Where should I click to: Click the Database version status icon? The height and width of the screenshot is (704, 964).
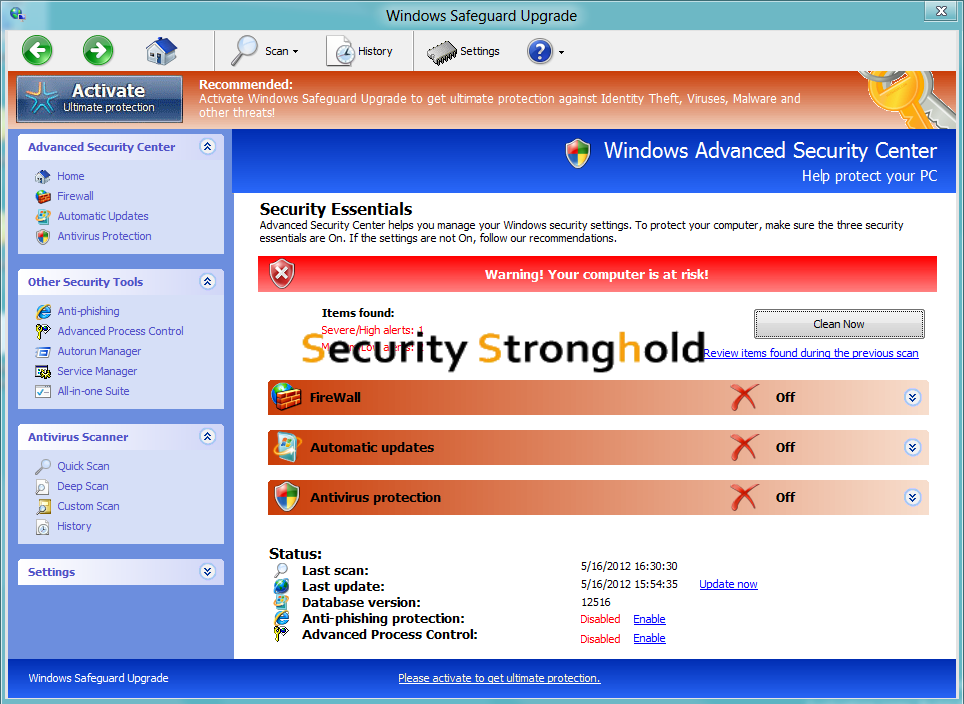pyautogui.click(x=281, y=602)
